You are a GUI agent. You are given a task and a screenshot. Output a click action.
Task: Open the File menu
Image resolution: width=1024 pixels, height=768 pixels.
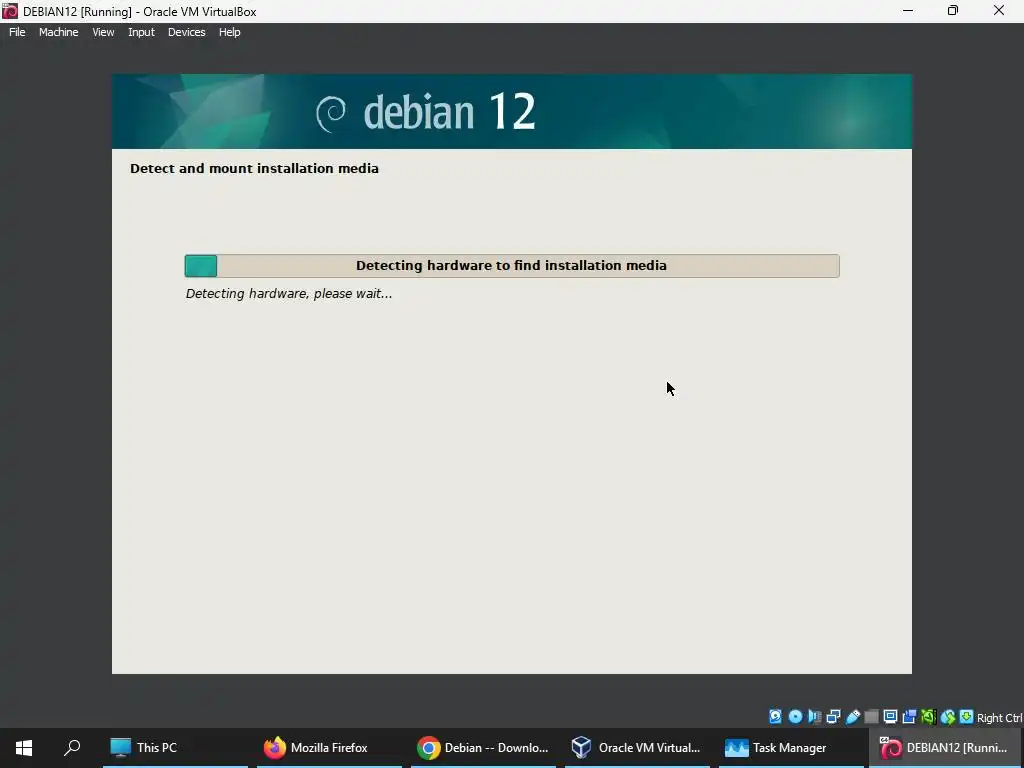pos(17,32)
